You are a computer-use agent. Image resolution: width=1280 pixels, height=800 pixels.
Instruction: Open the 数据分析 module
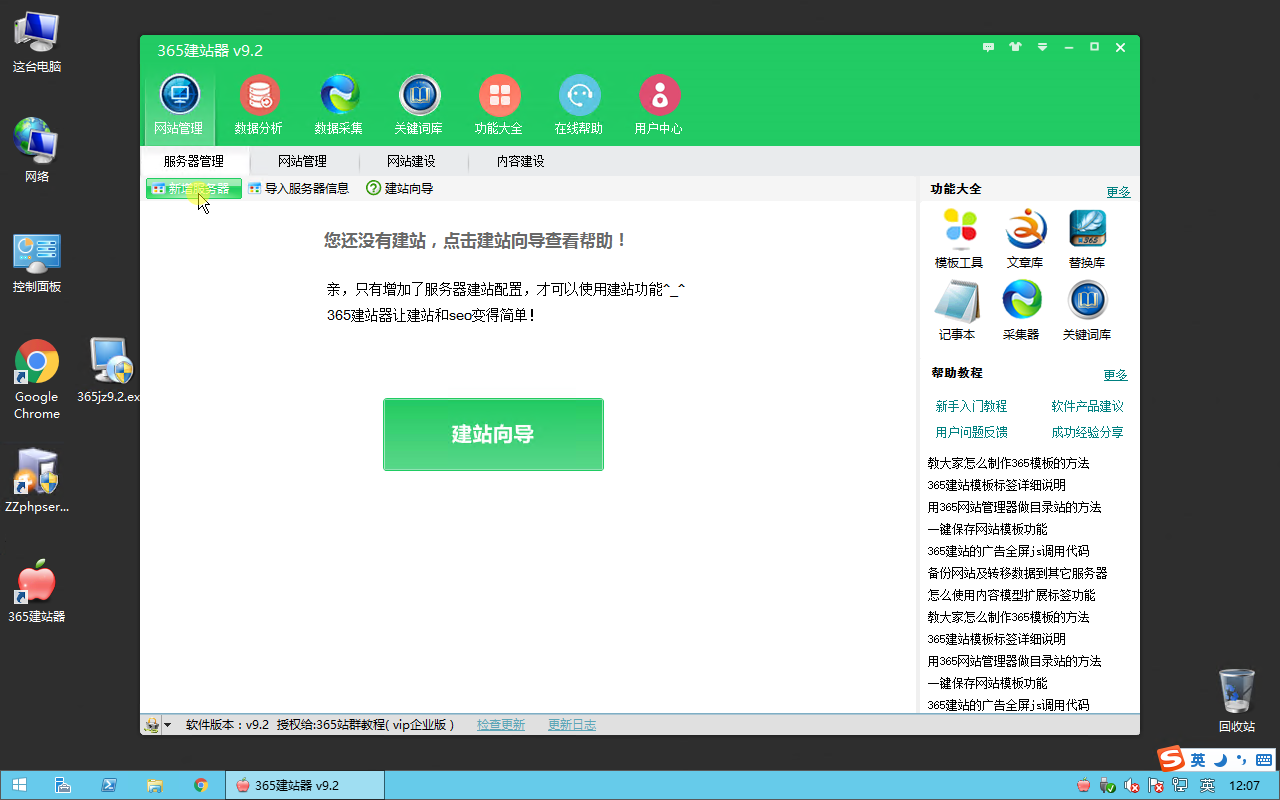[259, 105]
